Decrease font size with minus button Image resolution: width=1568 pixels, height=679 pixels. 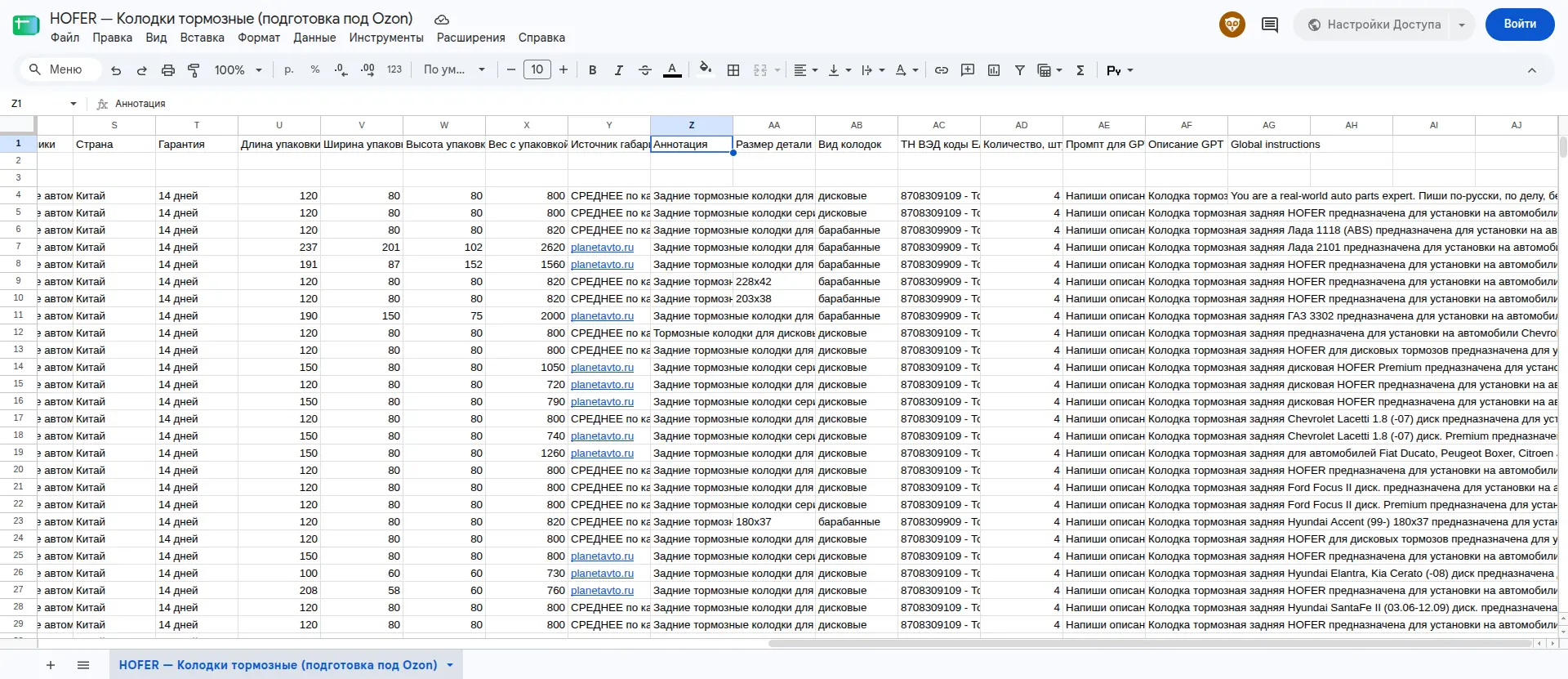click(511, 70)
